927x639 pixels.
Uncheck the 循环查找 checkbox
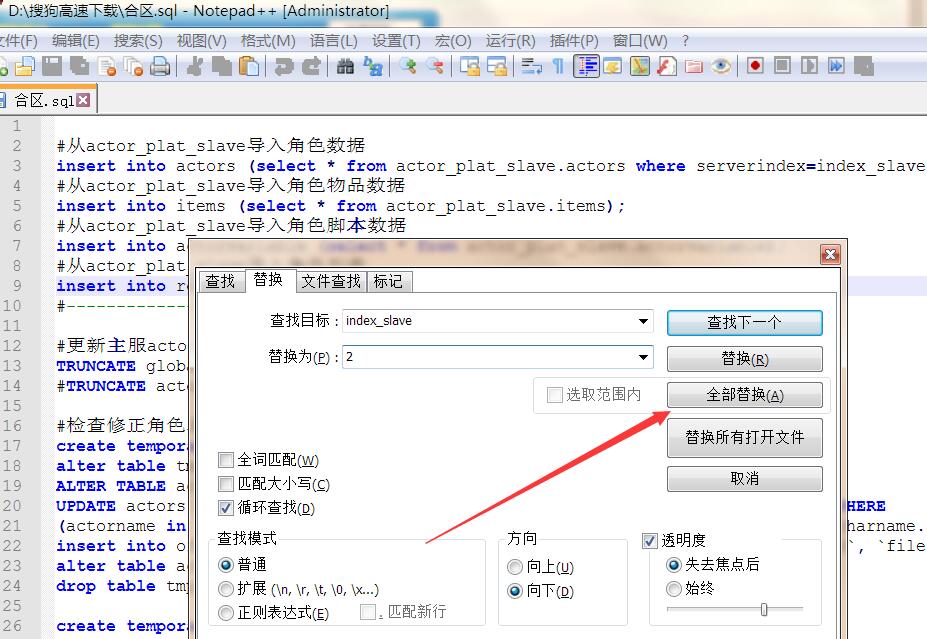[226, 508]
